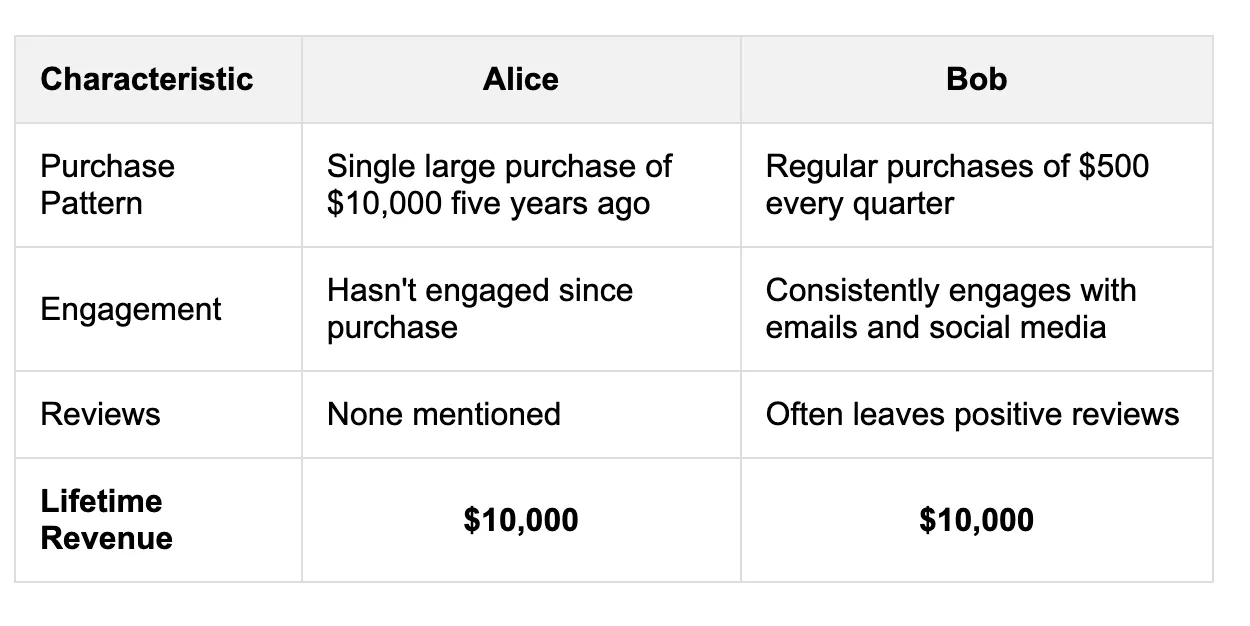This screenshot has height=626, width=1250.
Task: Click "Consistently engages with emails" cell
Action: 976,309
